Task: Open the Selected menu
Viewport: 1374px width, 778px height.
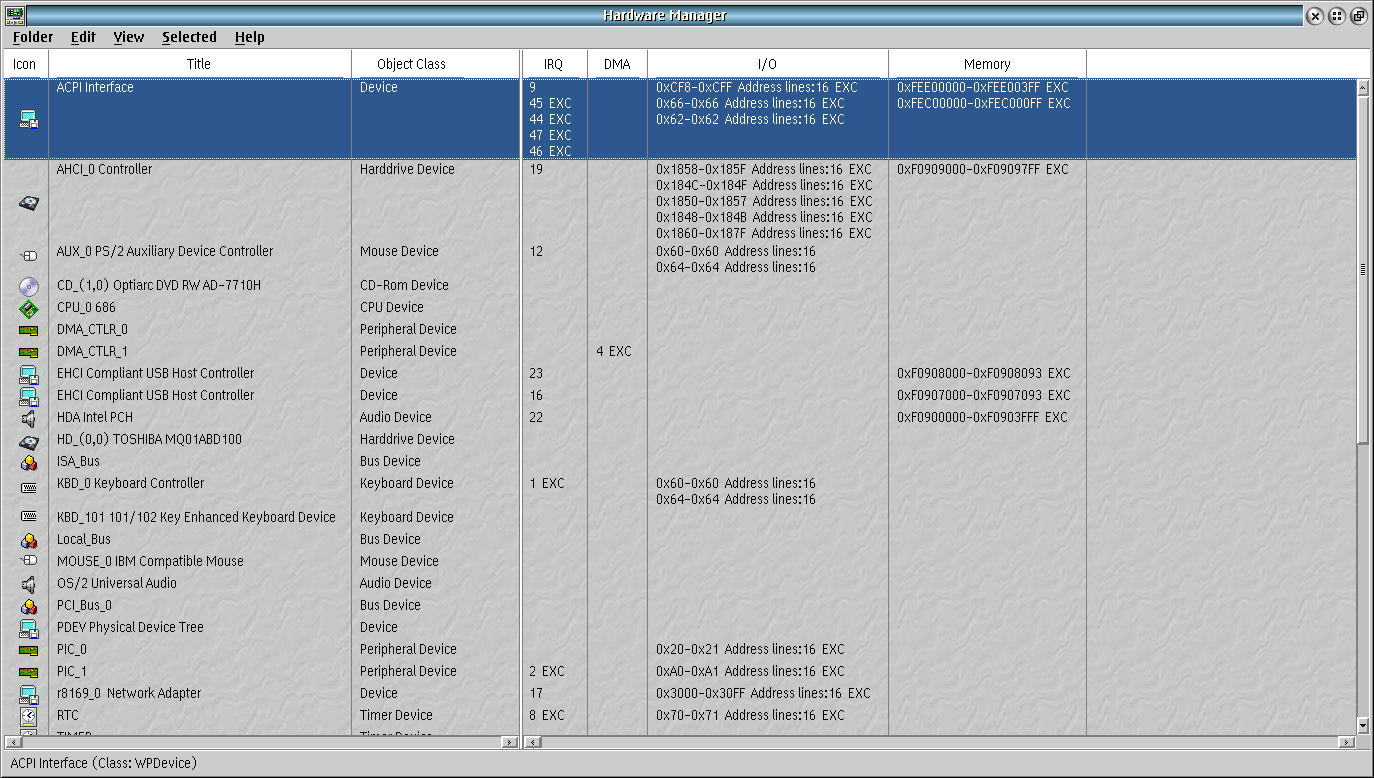Action: point(189,37)
